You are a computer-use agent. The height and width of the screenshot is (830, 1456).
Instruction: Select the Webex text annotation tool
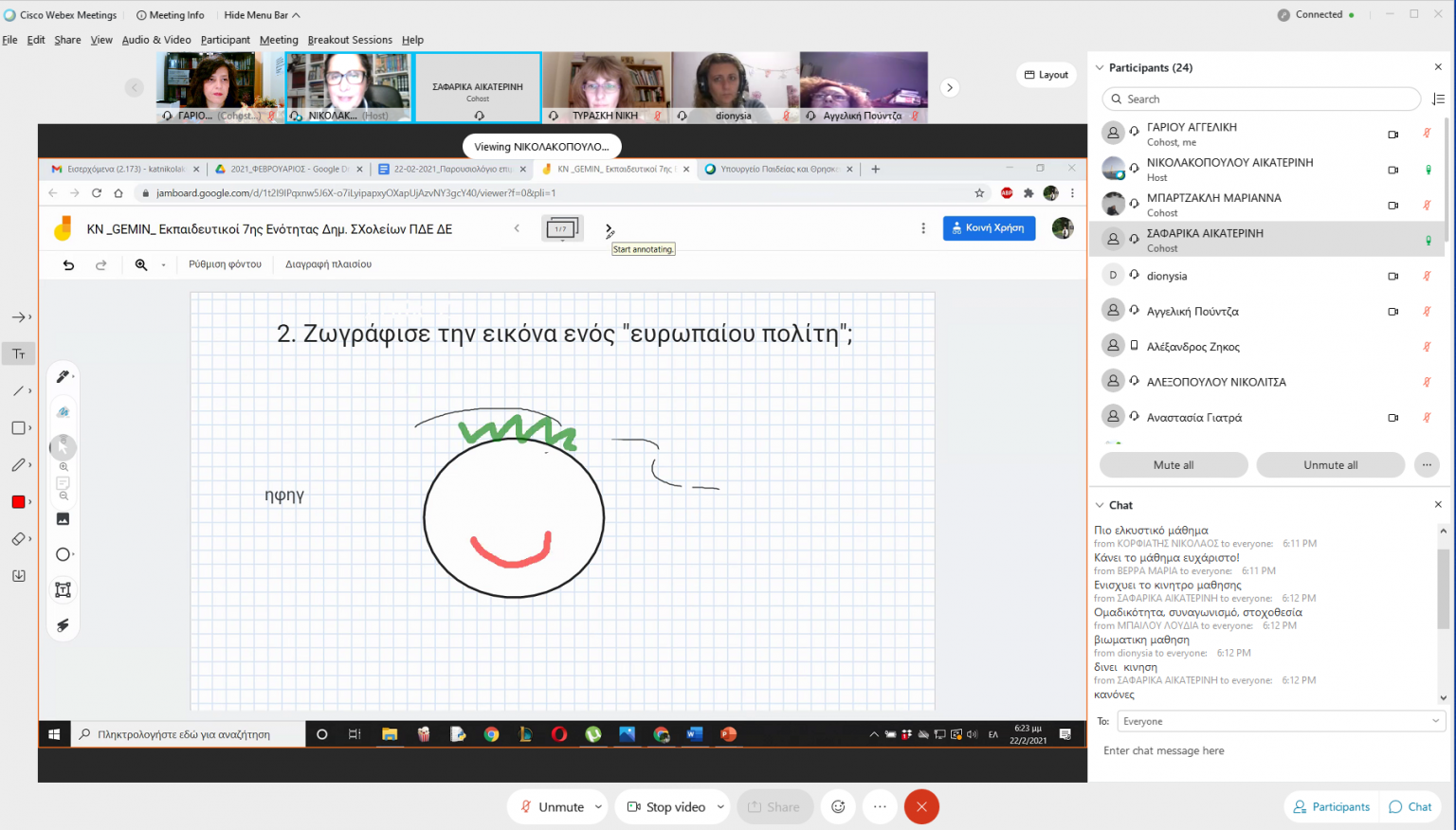point(18,353)
